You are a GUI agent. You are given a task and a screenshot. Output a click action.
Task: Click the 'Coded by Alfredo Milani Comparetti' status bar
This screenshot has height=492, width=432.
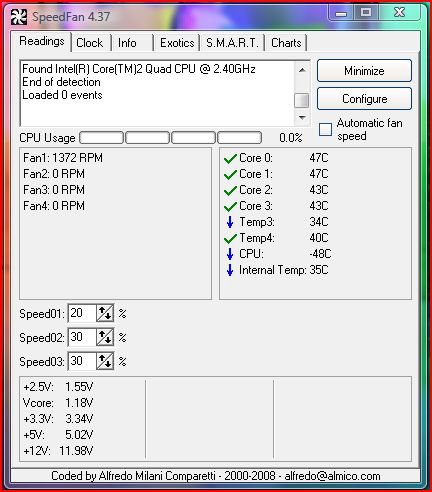[x=216, y=476]
